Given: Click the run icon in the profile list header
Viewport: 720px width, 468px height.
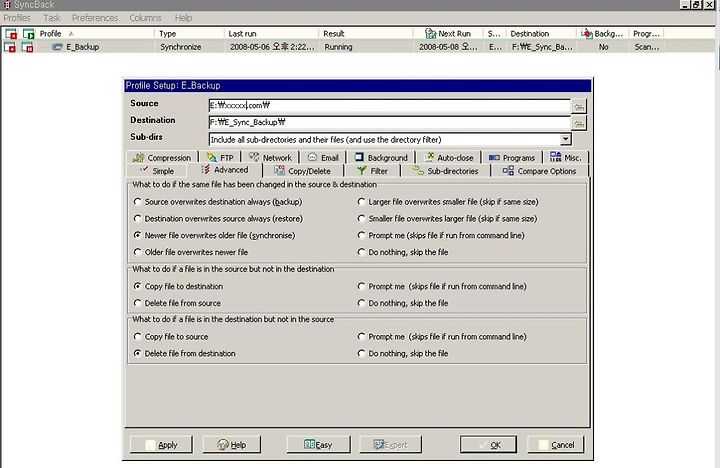Looking at the screenshot, I should point(28,34).
